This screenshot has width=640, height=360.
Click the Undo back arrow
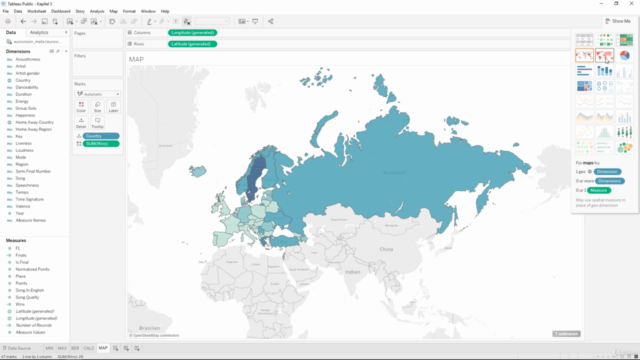pyautogui.click(x=23, y=21)
